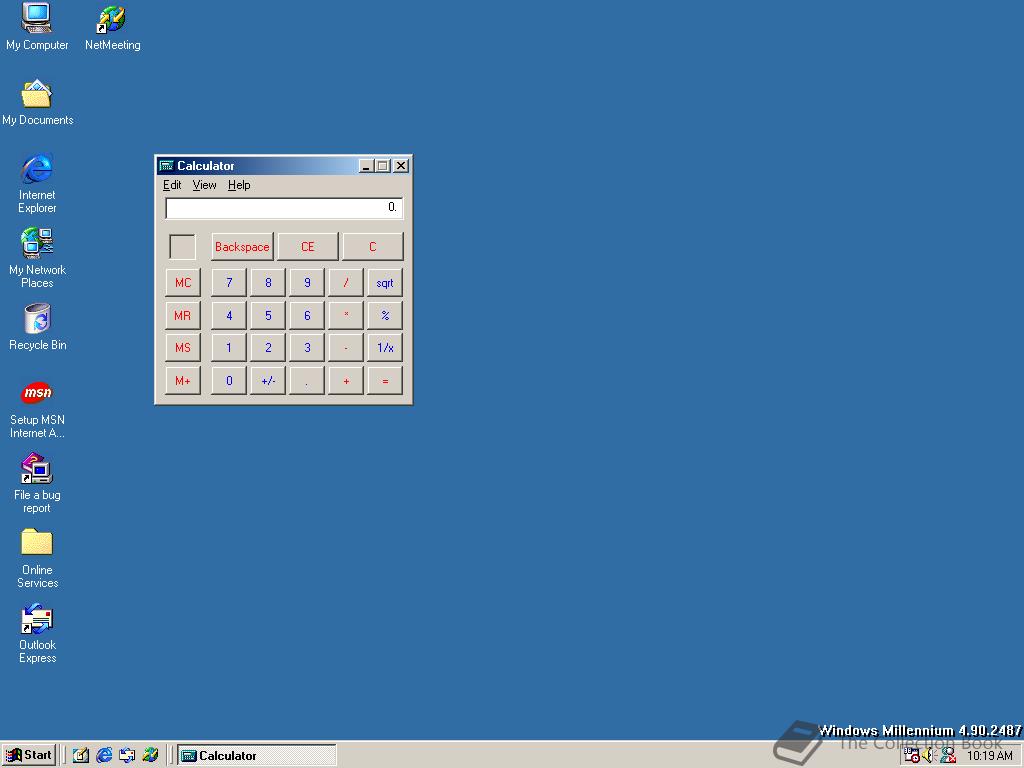Open the Start menu

(x=29, y=756)
